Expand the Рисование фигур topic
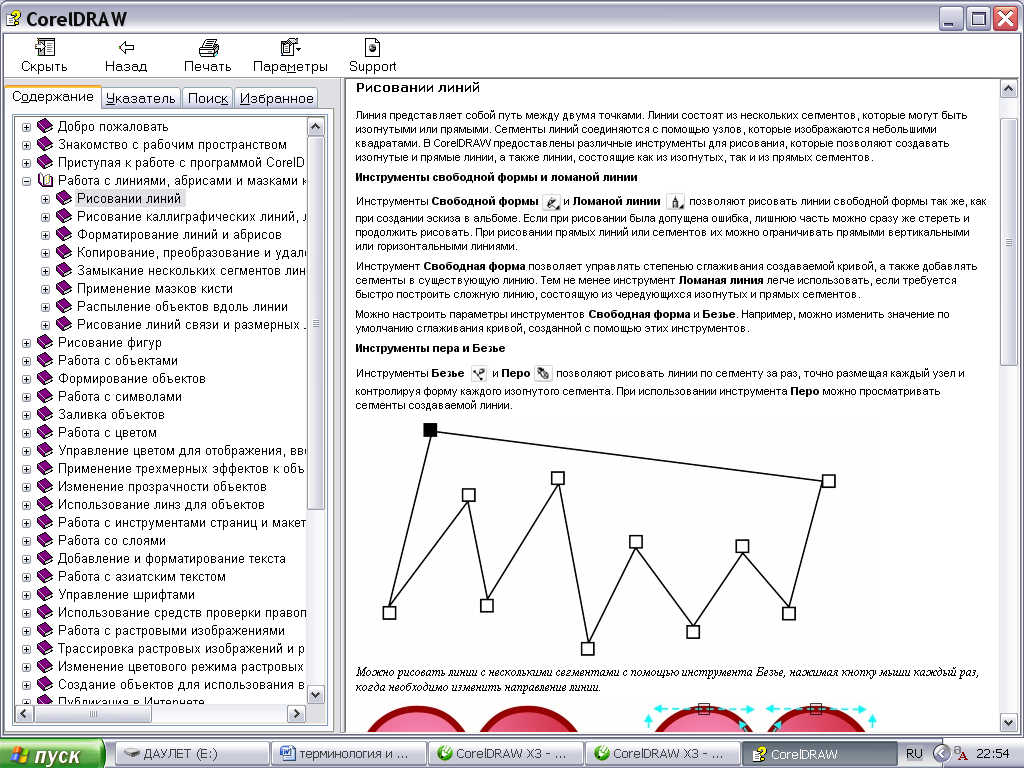This screenshot has height=768, width=1024. tap(26, 343)
